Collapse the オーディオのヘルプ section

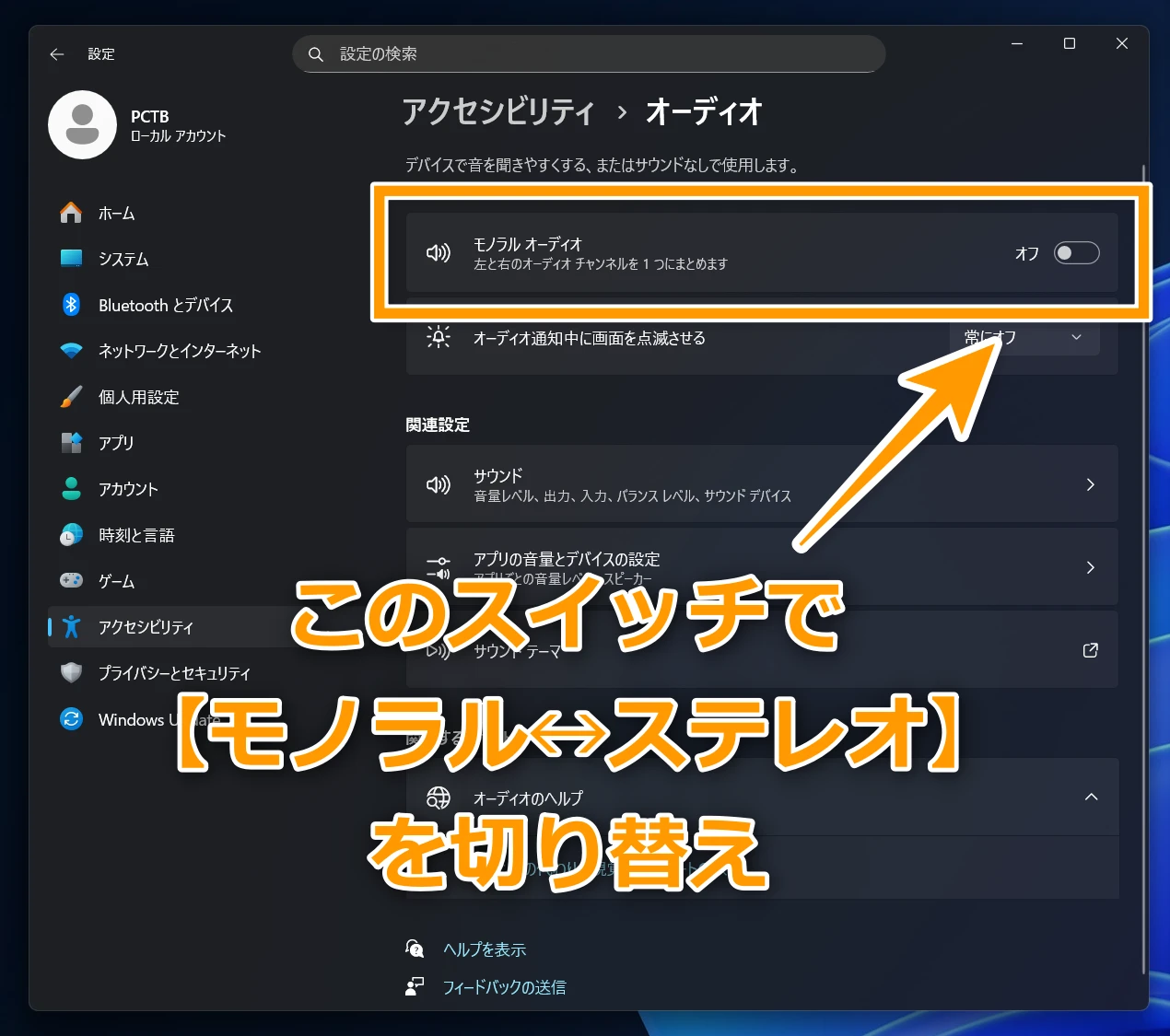[x=1091, y=797]
